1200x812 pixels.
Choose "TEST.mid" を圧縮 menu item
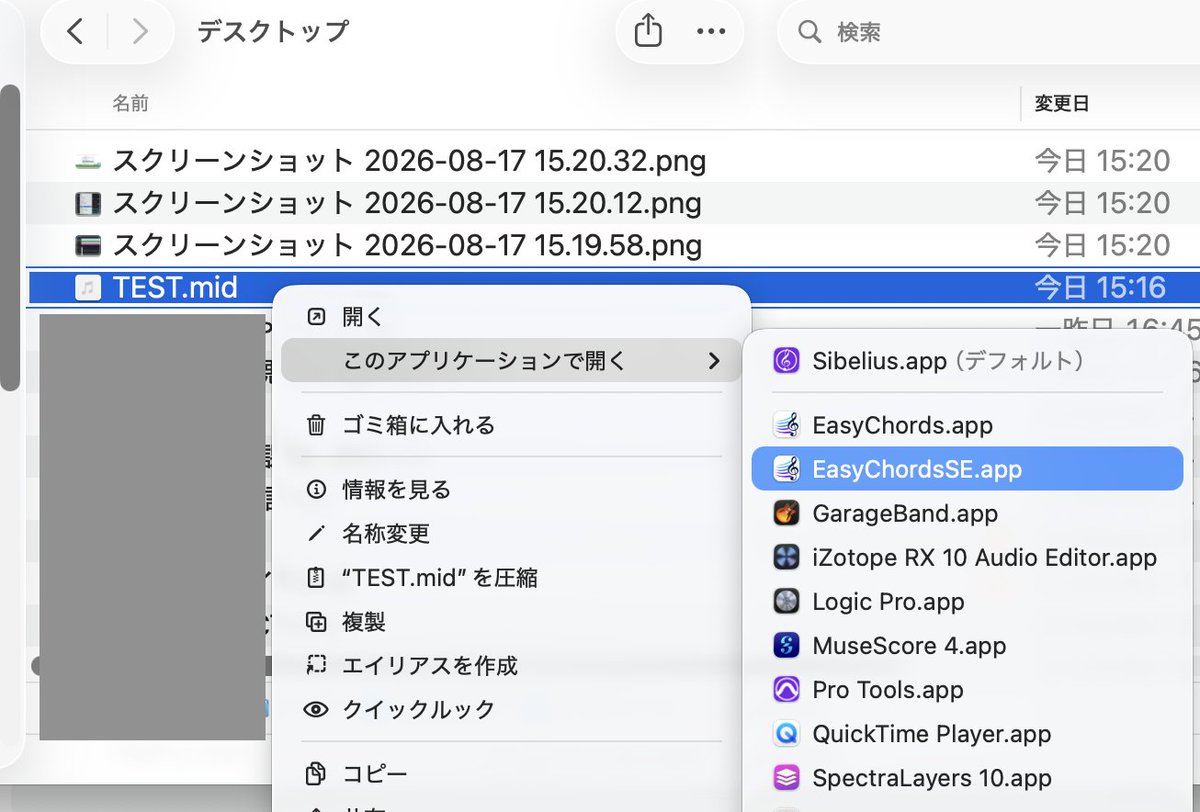click(x=511, y=577)
